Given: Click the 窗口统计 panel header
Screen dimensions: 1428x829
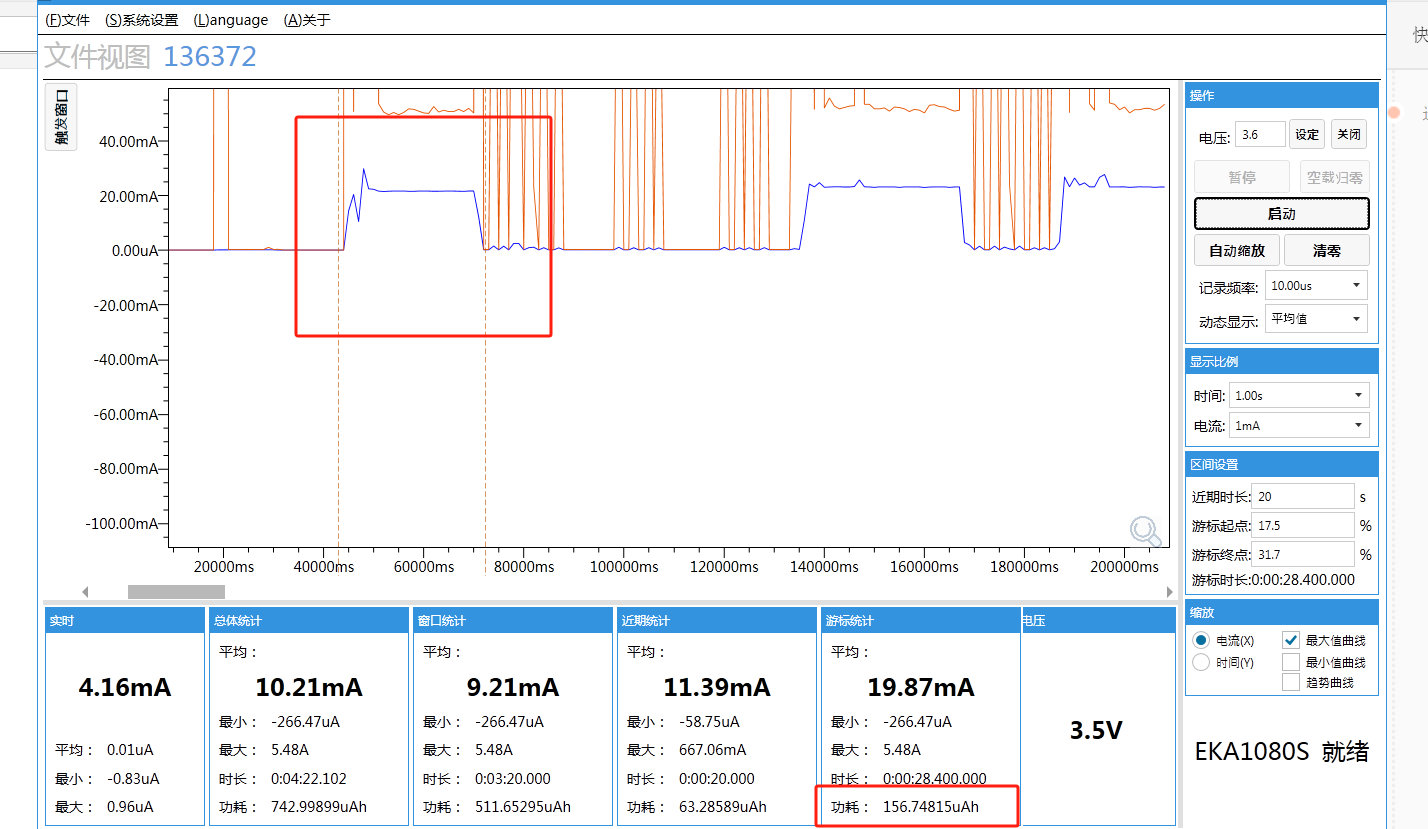Looking at the screenshot, I should (512, 620).
